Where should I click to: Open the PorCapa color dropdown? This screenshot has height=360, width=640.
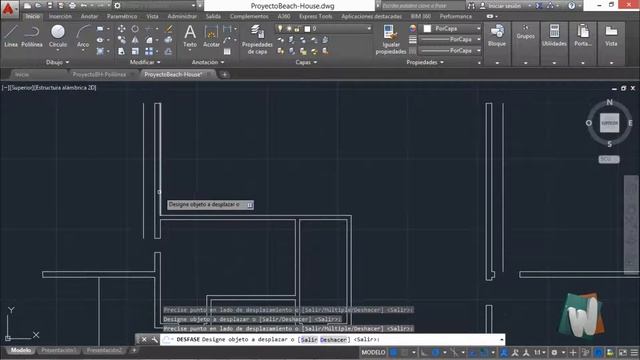(478, 29)
